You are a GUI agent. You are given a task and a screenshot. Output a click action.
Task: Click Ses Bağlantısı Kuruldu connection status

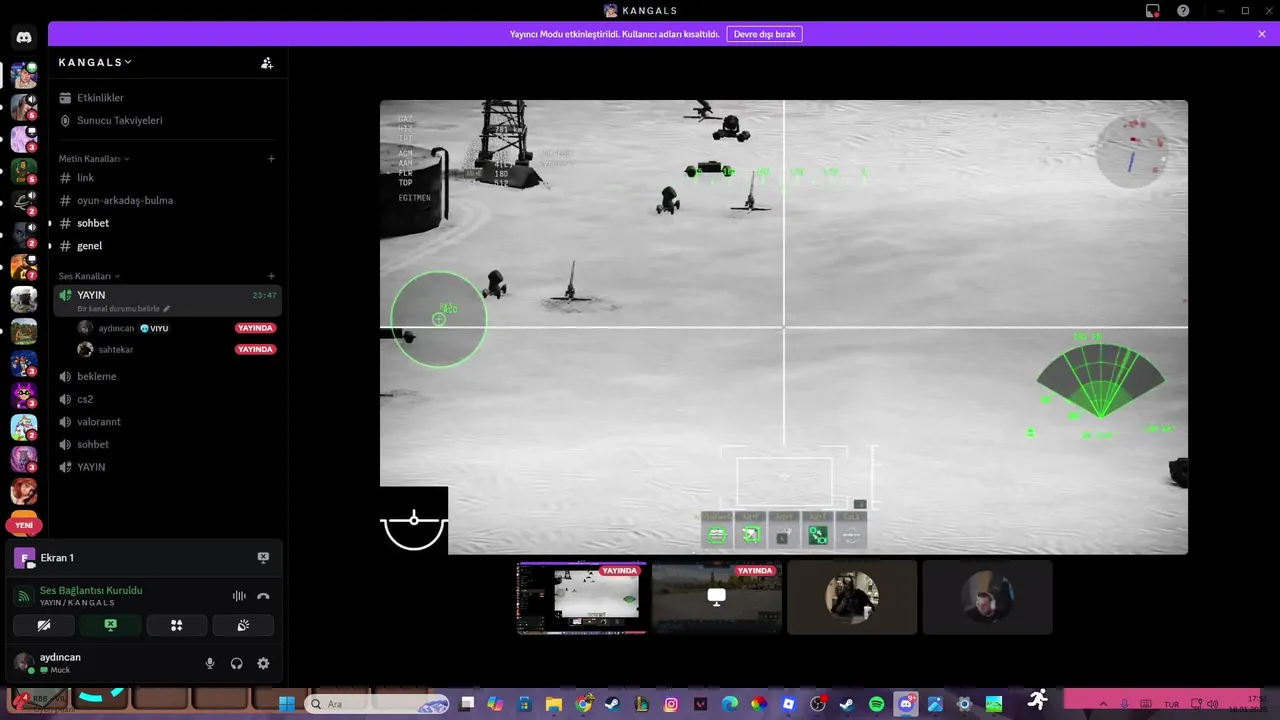tap(91, 591)
